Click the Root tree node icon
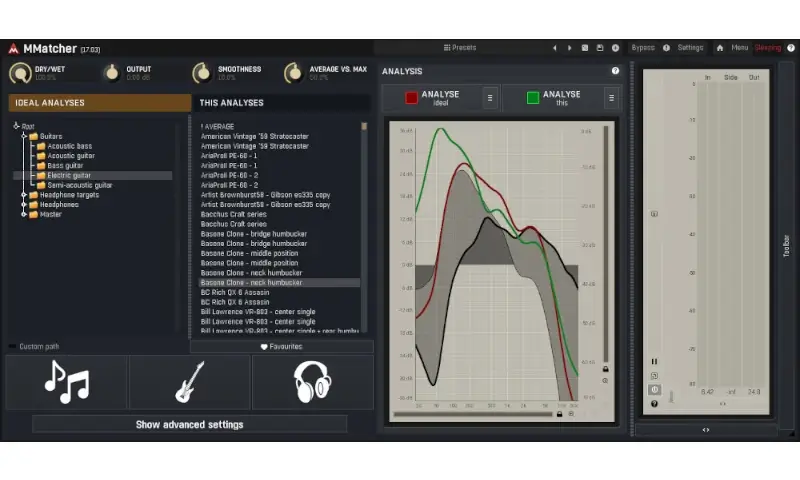The height and width of the screenshot is (480, 800). click(16, 125)
